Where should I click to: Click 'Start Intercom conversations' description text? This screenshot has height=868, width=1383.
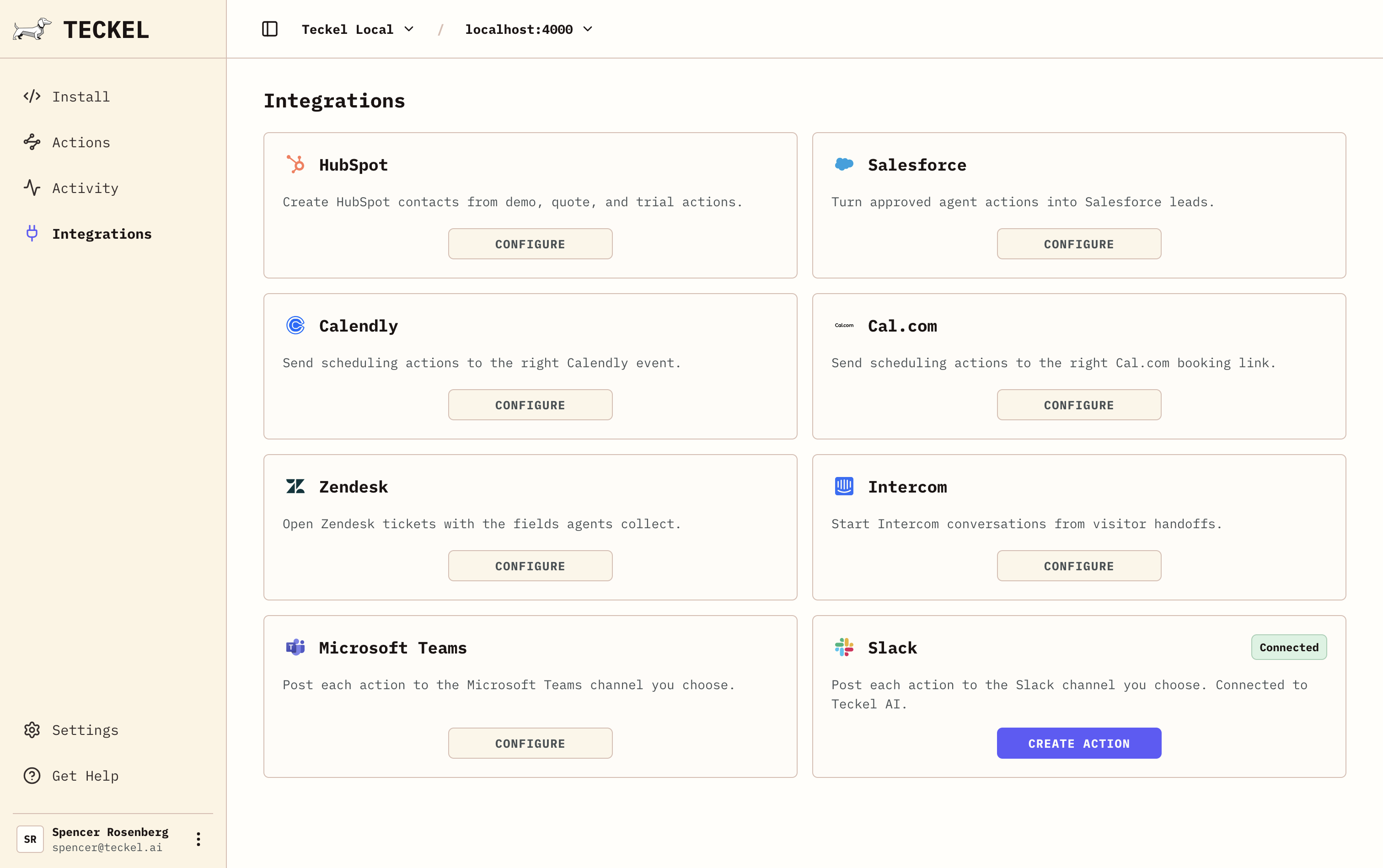1026,524
